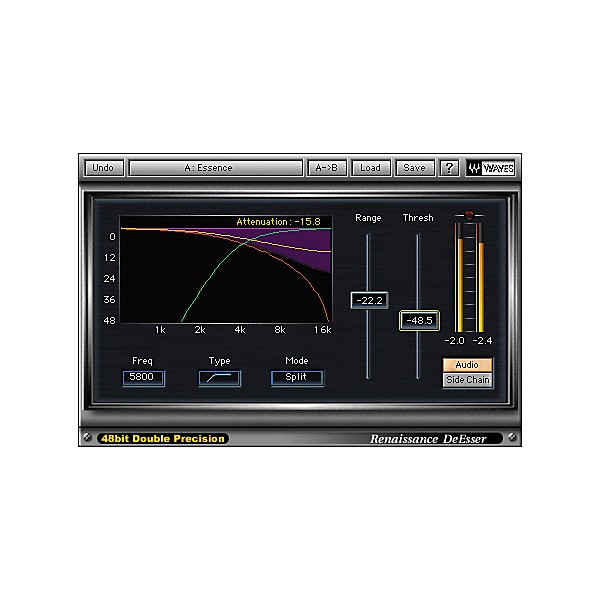The image size is (600, 600).
Task: Open help with the question mark icon
Action: click(449, 168)
